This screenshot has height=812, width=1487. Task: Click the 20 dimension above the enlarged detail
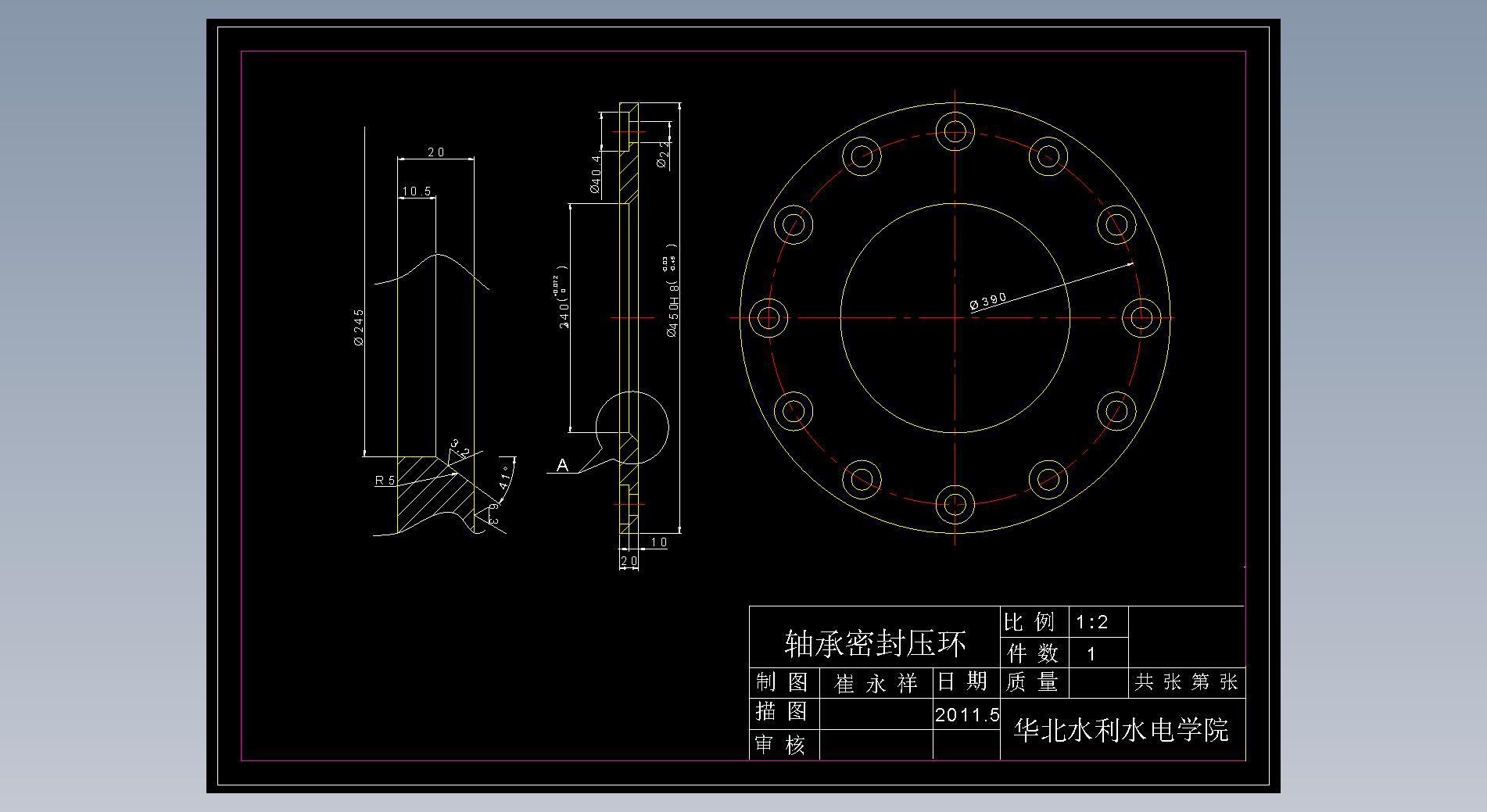(x=436, y=152)
